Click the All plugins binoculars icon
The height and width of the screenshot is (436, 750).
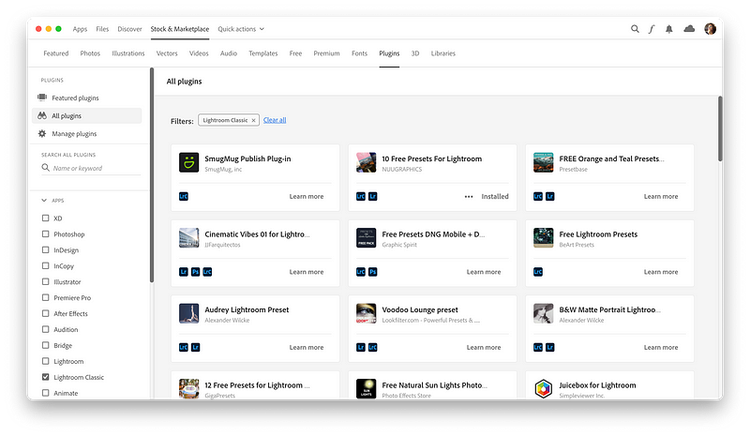click(x=42, y=116)
